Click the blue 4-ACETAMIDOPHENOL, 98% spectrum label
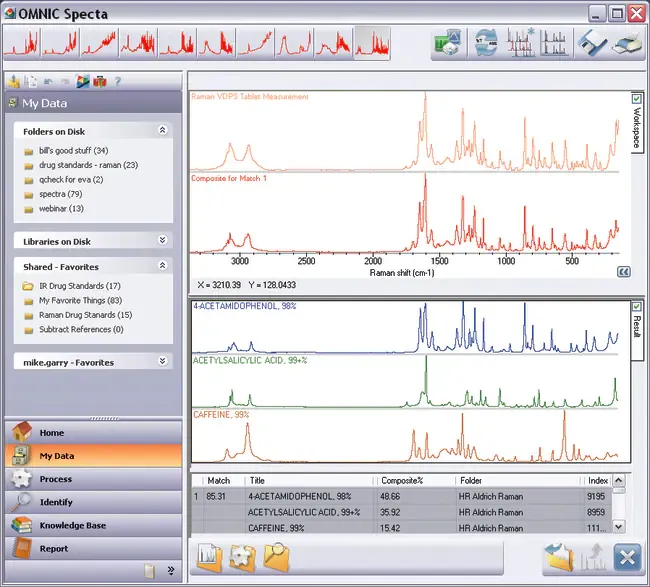Screen dimensions: 650x587 pyautogui.click(x=245, y=306)
